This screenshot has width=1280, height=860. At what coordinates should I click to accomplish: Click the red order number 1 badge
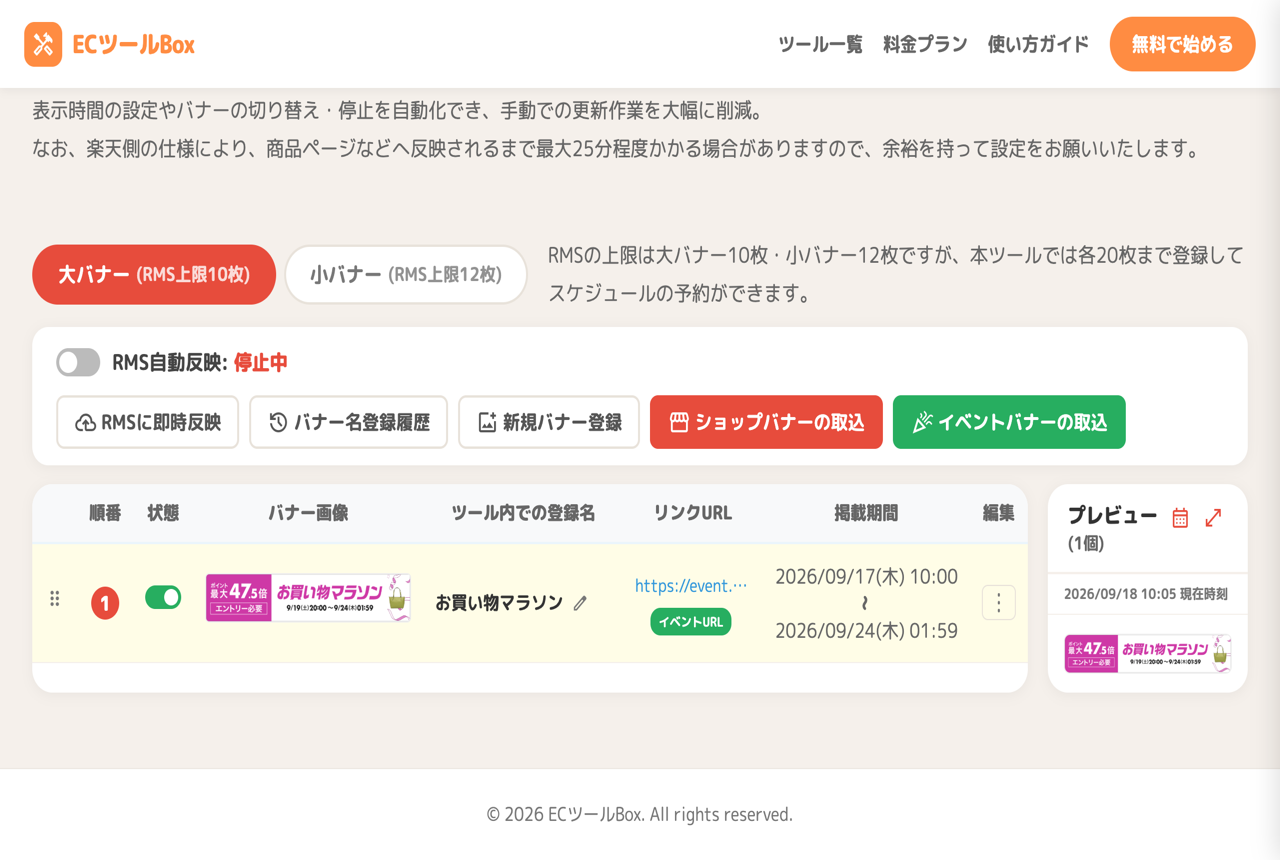(105, 603)
